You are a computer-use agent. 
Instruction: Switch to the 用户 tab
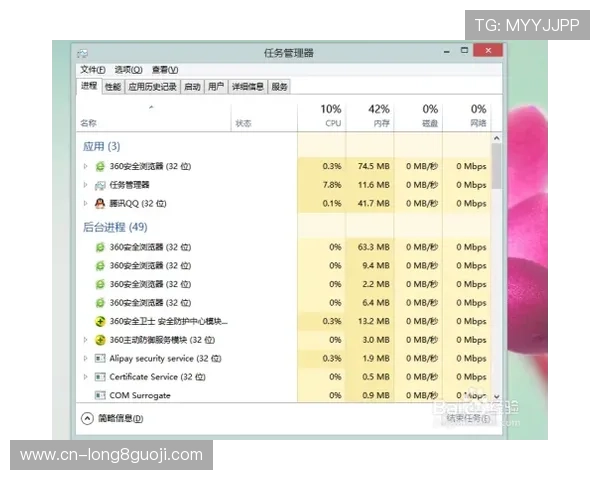(216, 87)
